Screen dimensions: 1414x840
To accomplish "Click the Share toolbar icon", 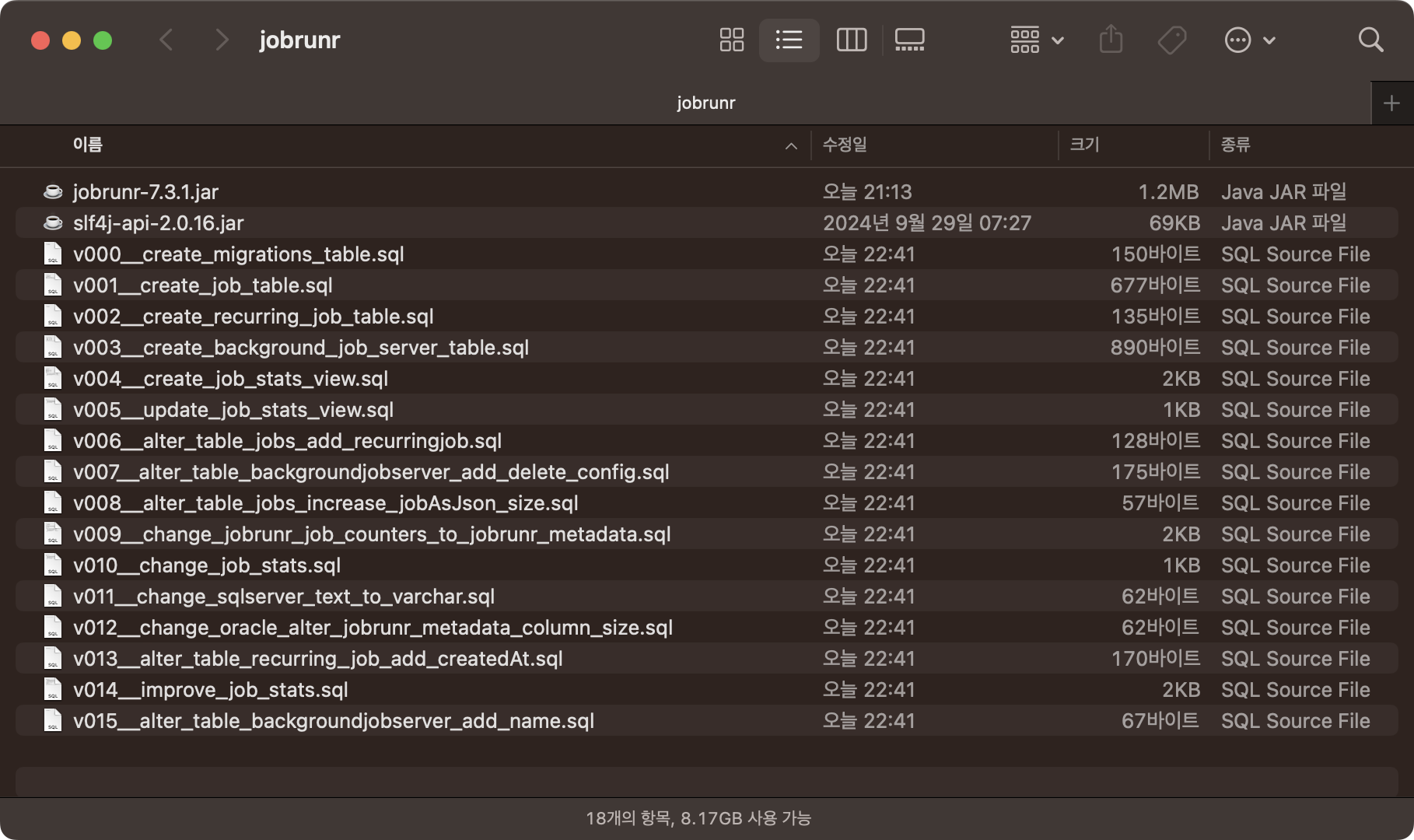I will click(x=1111, y=40).
